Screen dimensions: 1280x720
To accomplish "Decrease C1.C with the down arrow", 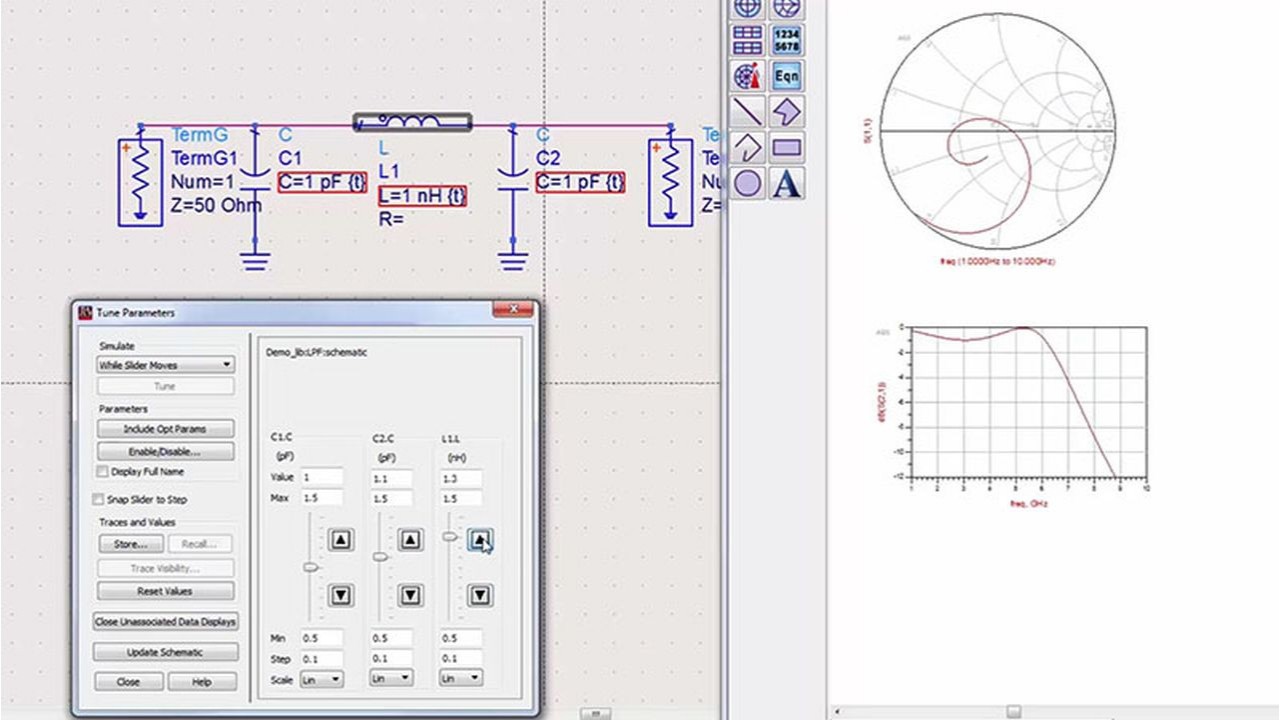I will [x=341, y=596].
